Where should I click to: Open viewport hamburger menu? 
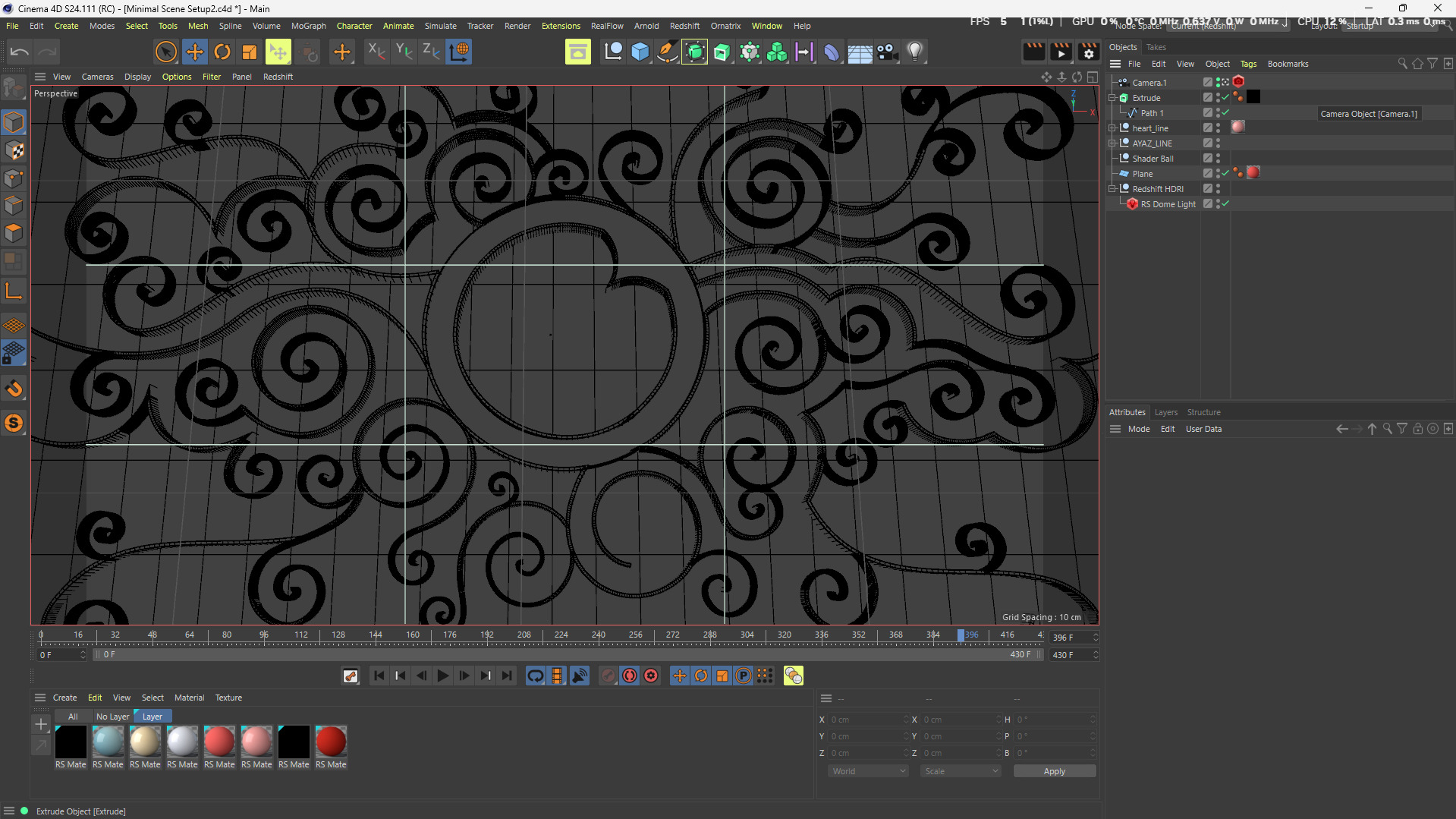[x=40, y=77]
